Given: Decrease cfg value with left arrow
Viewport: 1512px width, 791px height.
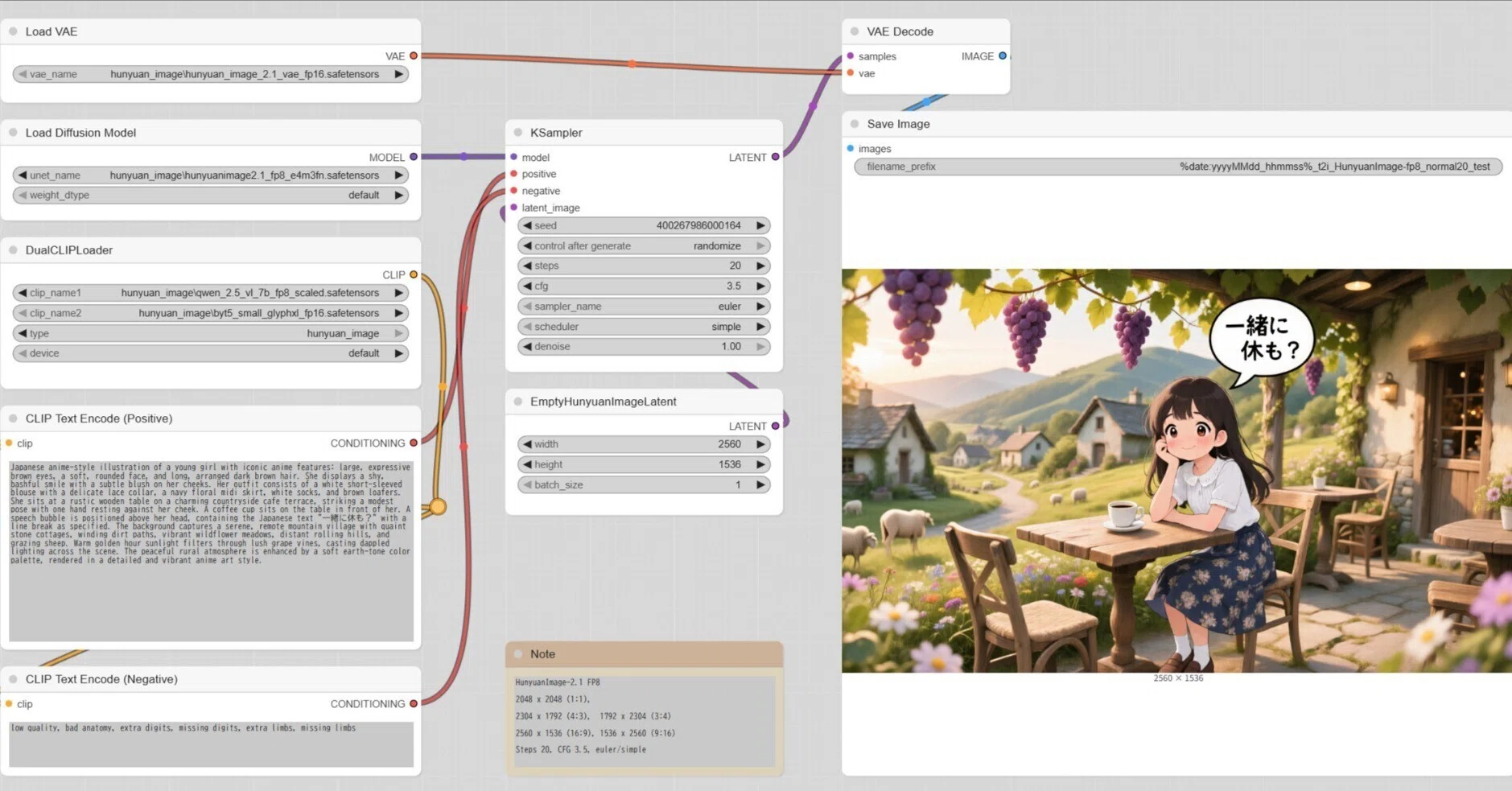Looking at the screenshot, I should click(x=527, y=286).
